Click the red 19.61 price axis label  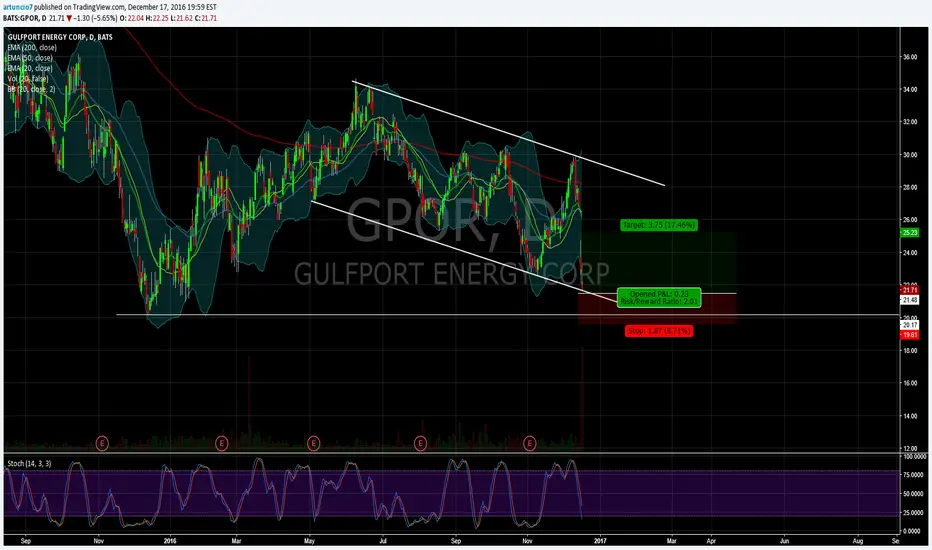pyautogui.click(x=910, y=335)
